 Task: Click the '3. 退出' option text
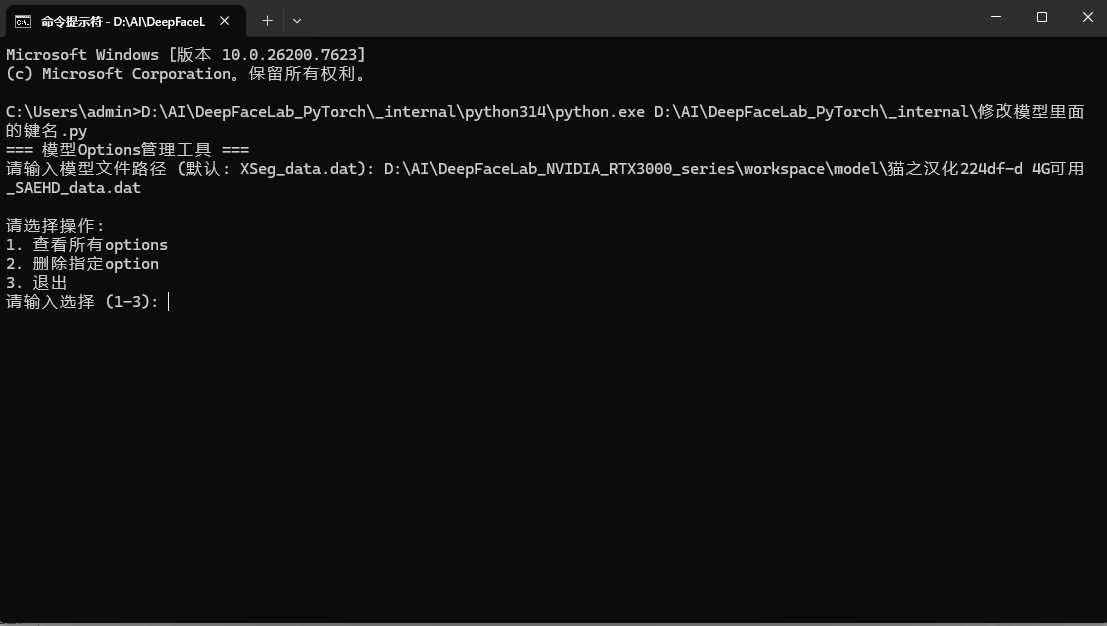click(37, 283)
